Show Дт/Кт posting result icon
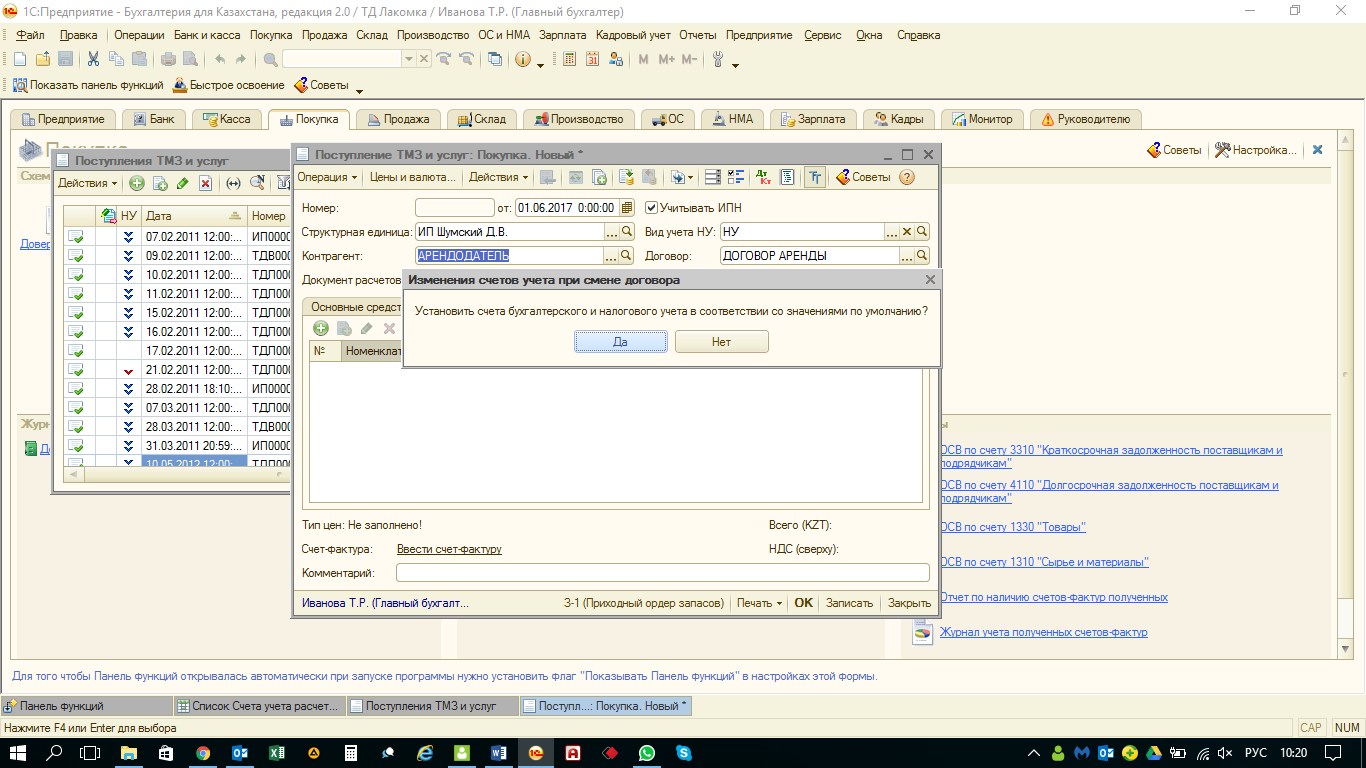 pyautogui.click(x=765, y=177)
